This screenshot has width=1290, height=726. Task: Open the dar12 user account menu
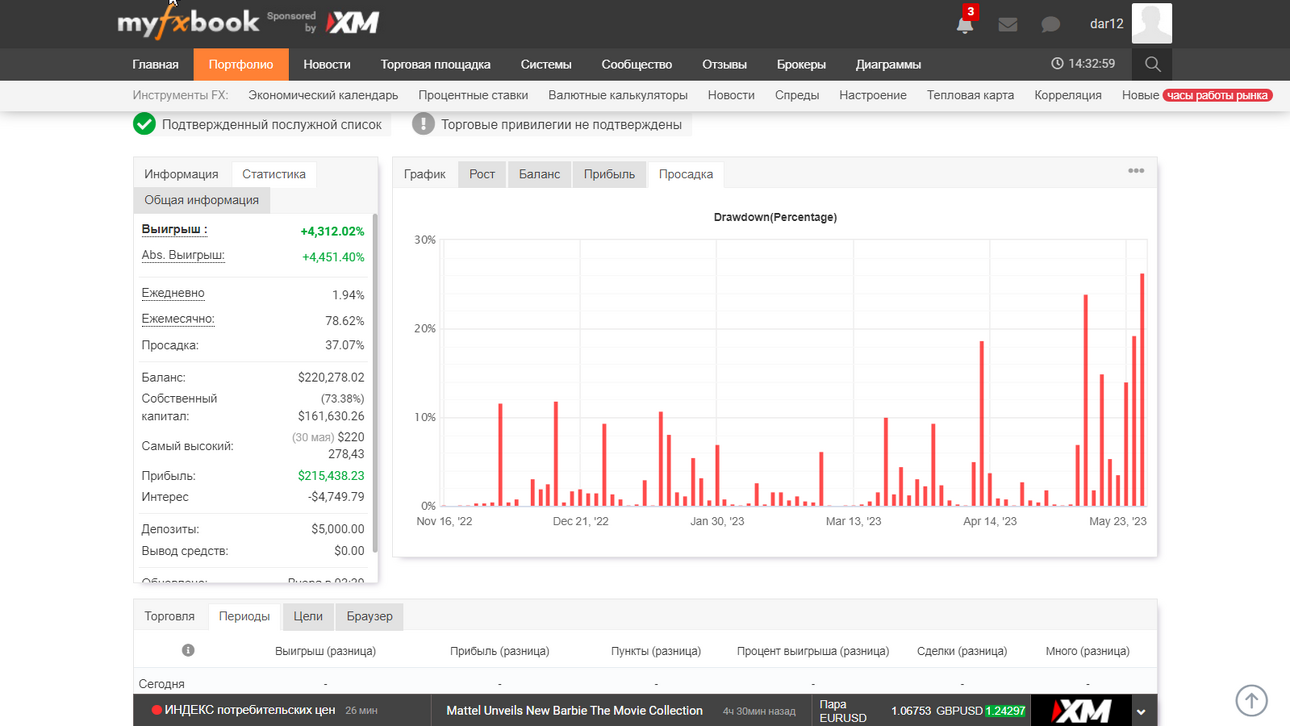(x=1106, y=24)
